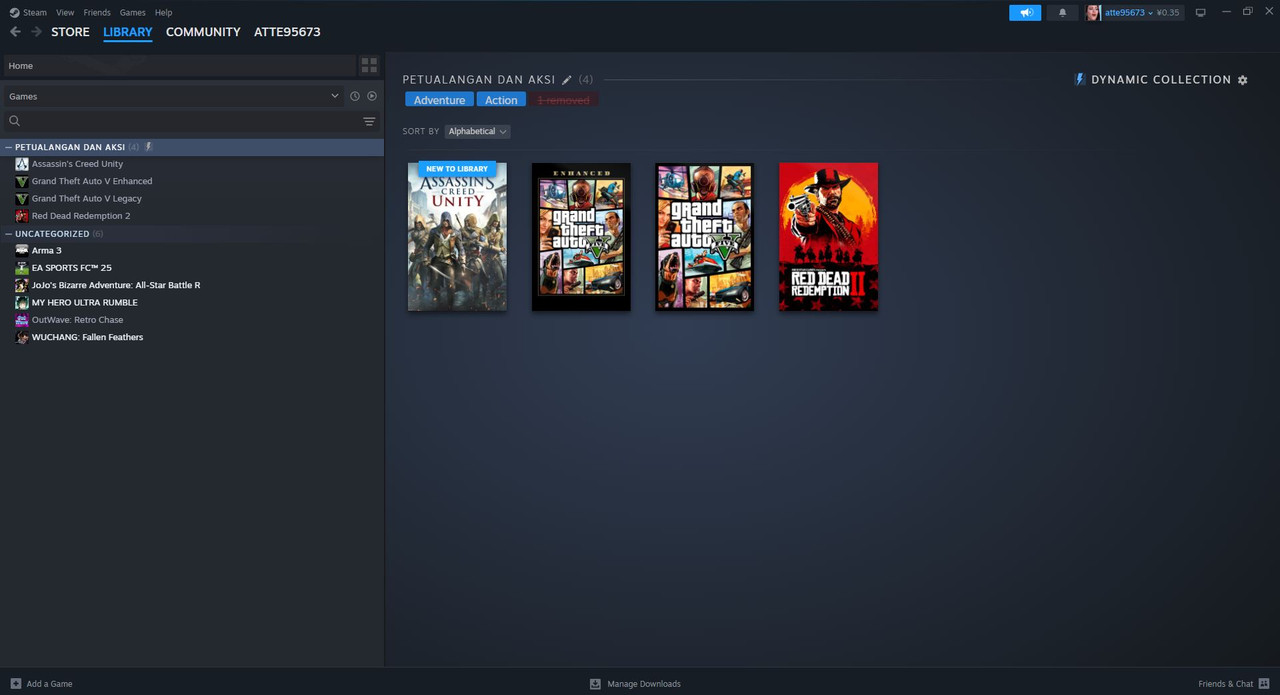Image resolution: width=1280 pixels, height=695 pixels.
Task: Sort by recent activity clock icon
Action: tap(354, 96)
